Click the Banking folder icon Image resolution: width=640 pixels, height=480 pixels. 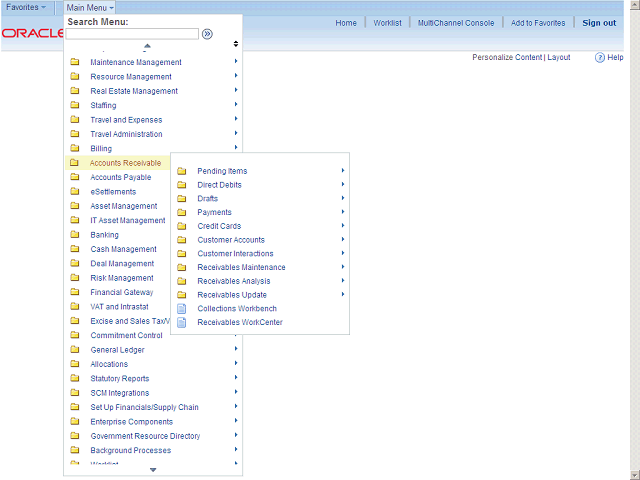point(74,235)
